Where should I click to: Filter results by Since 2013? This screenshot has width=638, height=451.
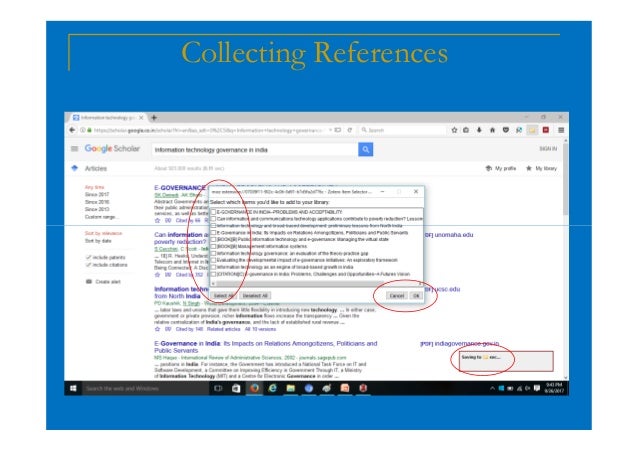pyautogui.click(x=97, y=209)
